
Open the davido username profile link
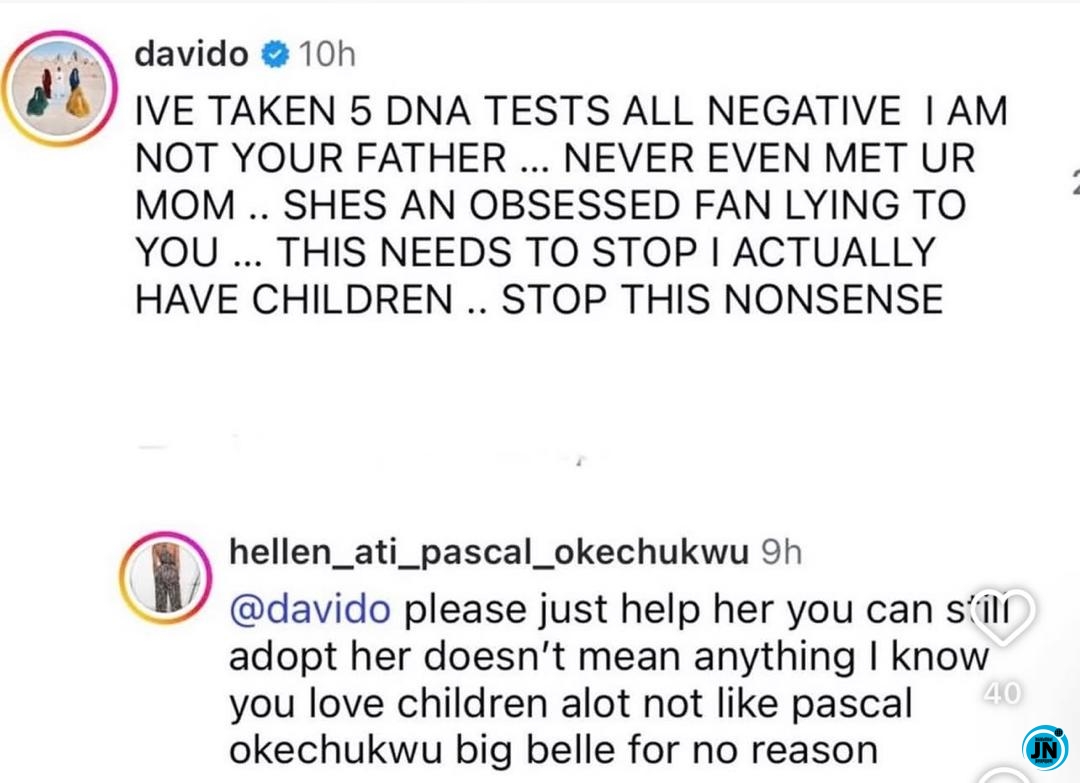(190, 55)
